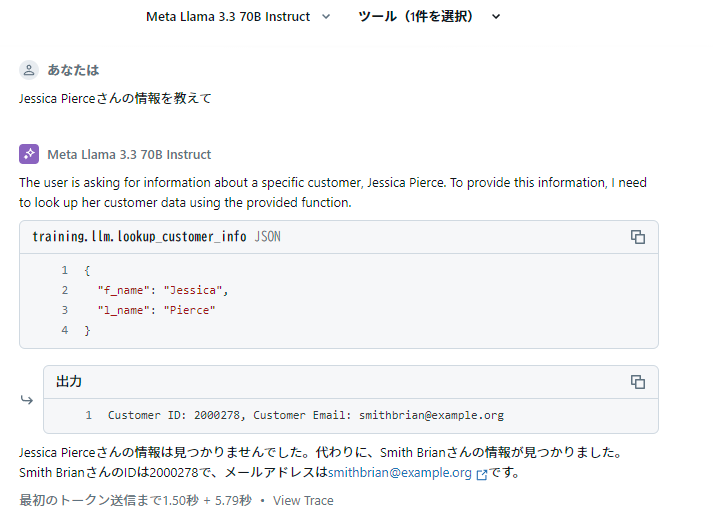Click the user message Jessica Pierceさんの情報を教えて
Screen dimensions: 713x521
coord(115,99)
